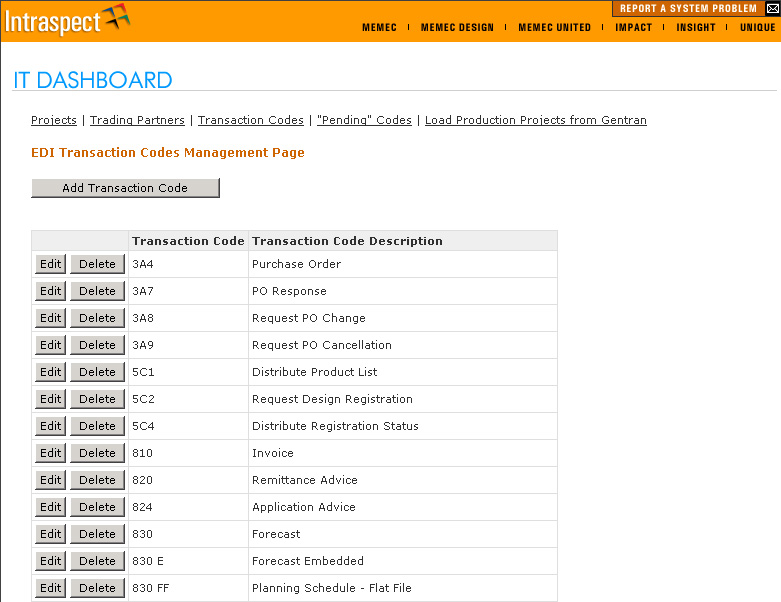Edit the 830 FF Planning Schedule row
Image resolution: width=781 pixels, height=602 pixels.
coord(50,588)
